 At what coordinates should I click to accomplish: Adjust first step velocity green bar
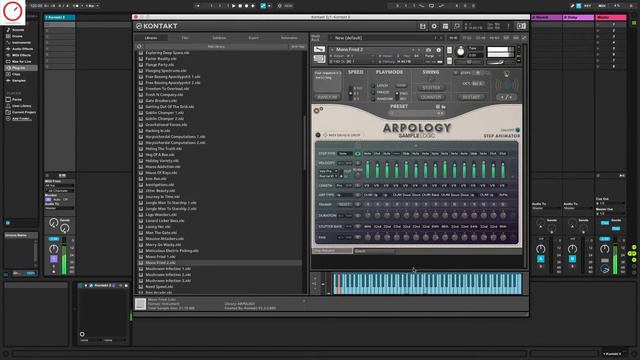367,169
